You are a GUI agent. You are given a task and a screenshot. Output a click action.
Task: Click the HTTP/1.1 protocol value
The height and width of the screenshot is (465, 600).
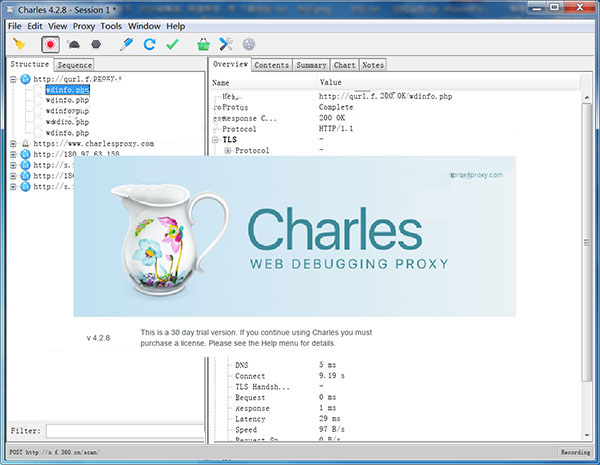(x=336, y=129)
